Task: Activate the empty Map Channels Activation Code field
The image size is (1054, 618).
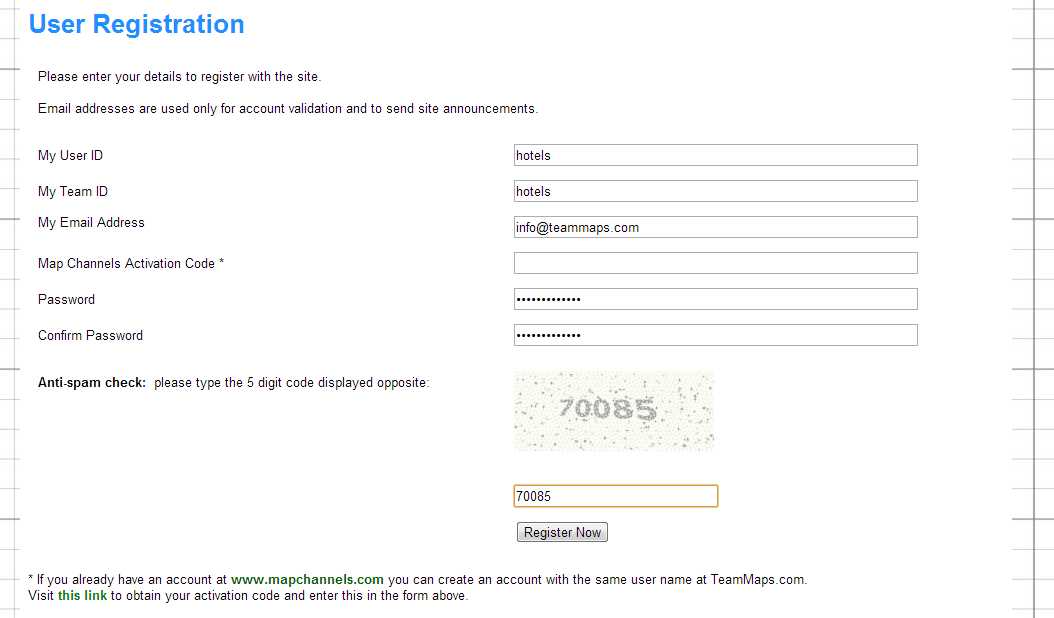Action: point(715,263)
